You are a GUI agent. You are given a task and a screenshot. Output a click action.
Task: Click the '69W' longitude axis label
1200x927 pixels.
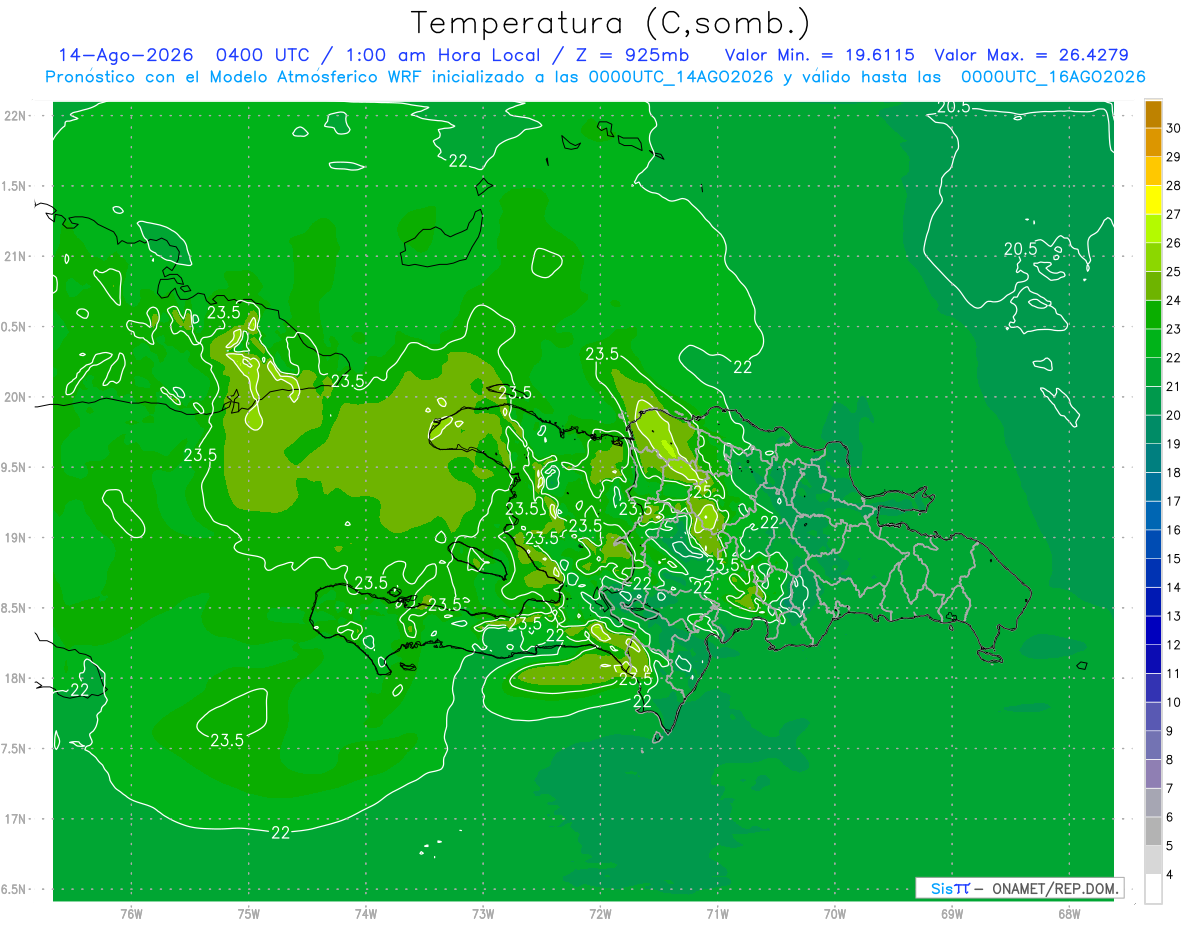[951, 914]
